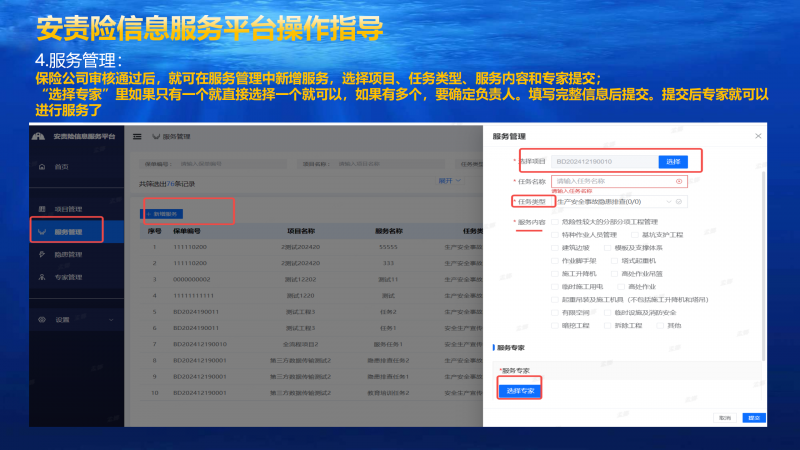Image resolution: width=800 pixels, height=450 pixels.
Task: Click the blue 选择 project button
Action: click(x=673, y=162)
